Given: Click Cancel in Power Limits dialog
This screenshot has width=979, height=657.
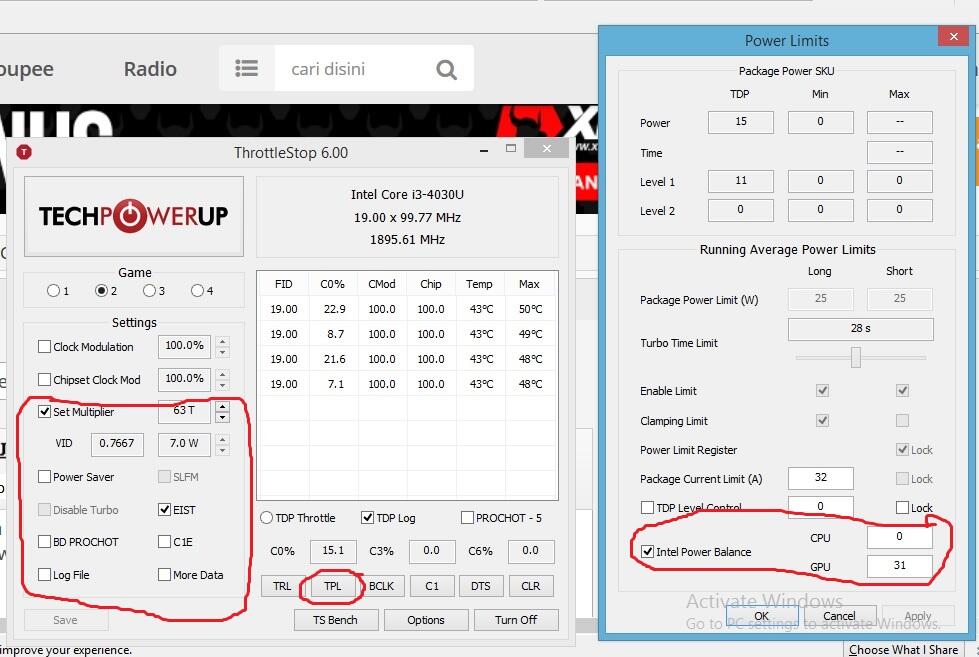Looking at the screenshot, I should click(839, 616).
